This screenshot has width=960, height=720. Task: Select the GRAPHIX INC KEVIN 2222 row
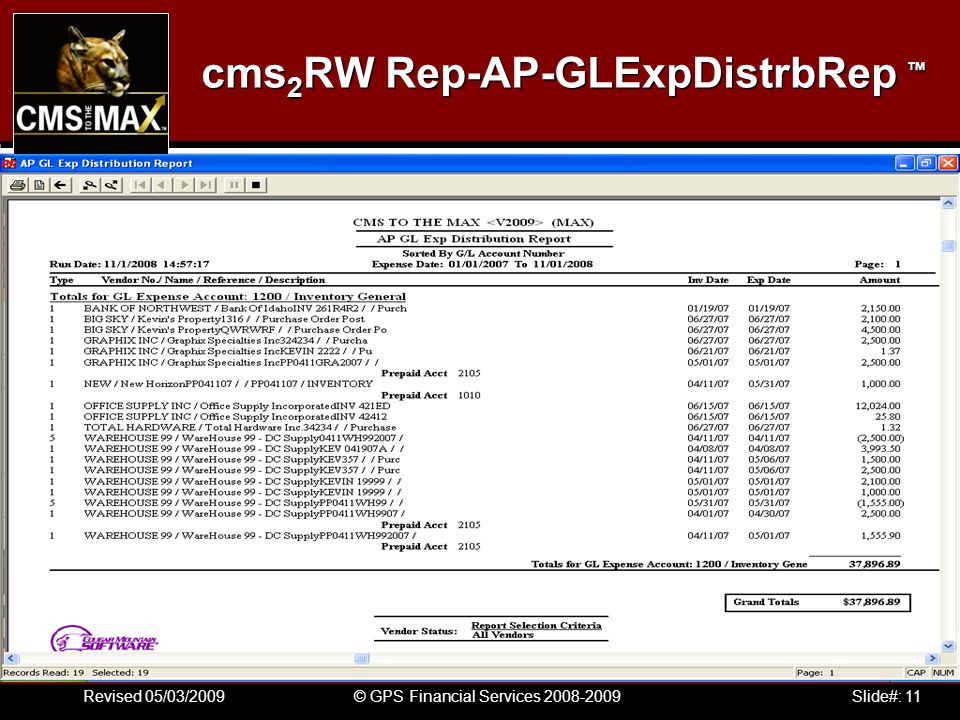click(x=475, y=351)
